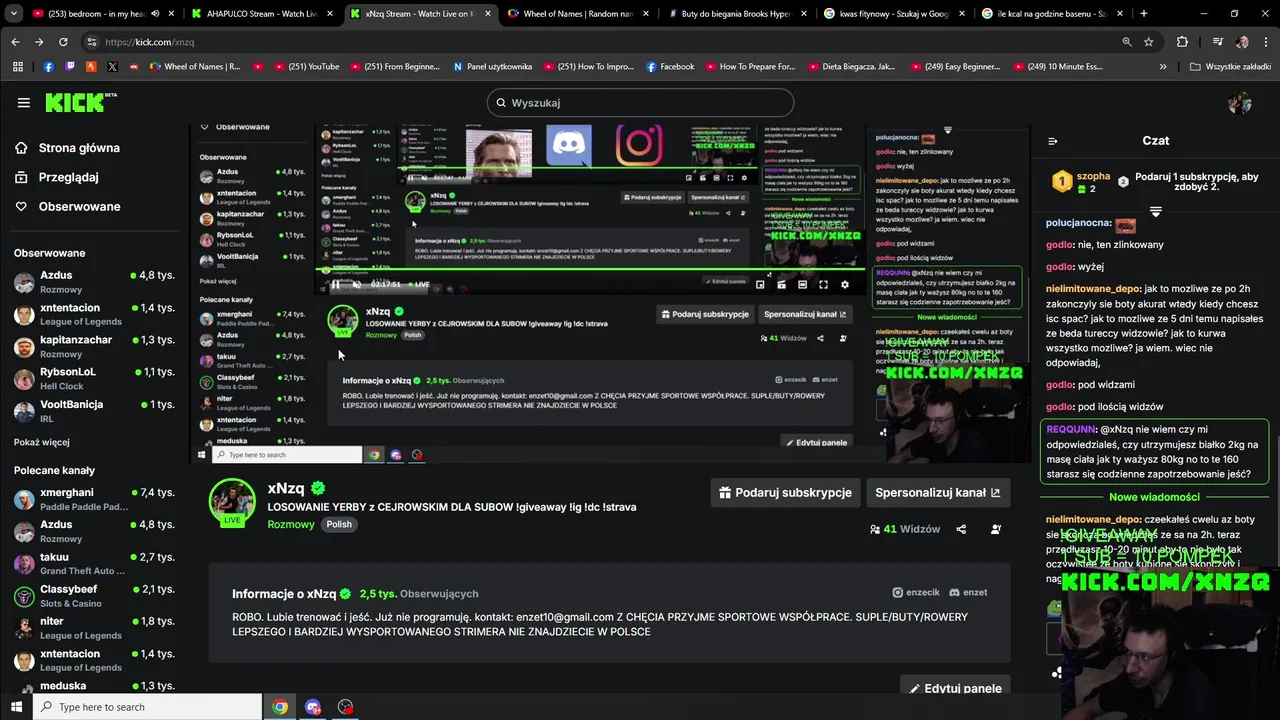Image resolution: width=1280 pixels, height=720 pixels.
Task: Collapse the chat panel with arrow icon
Action: 1052,141
